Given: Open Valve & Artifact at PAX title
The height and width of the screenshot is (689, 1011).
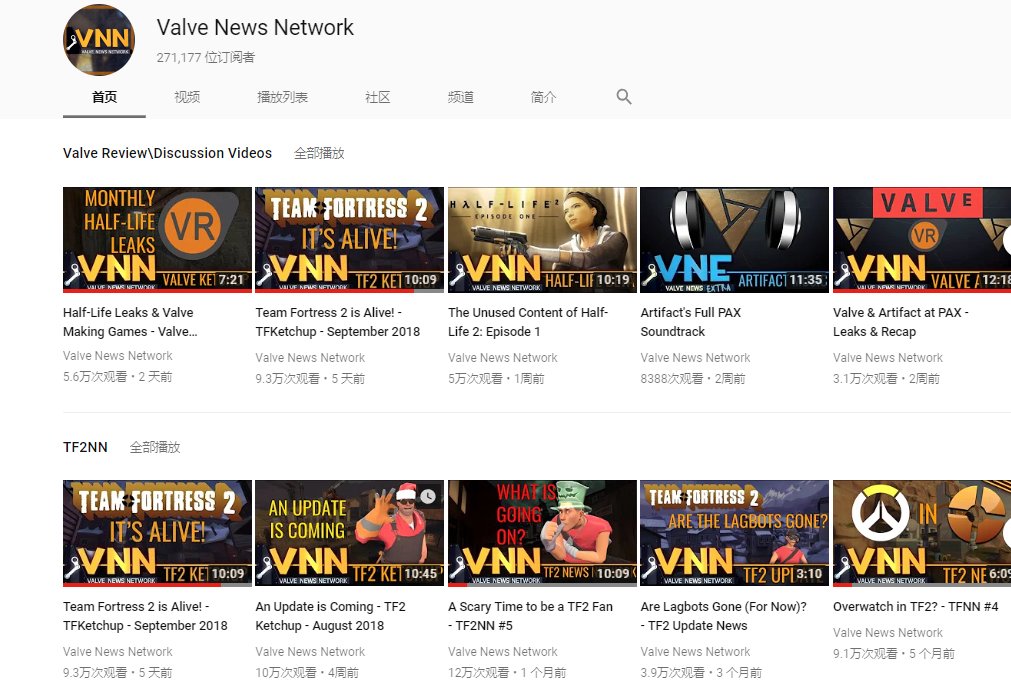Looking at the screenshot, I should [x=901, y=322].
